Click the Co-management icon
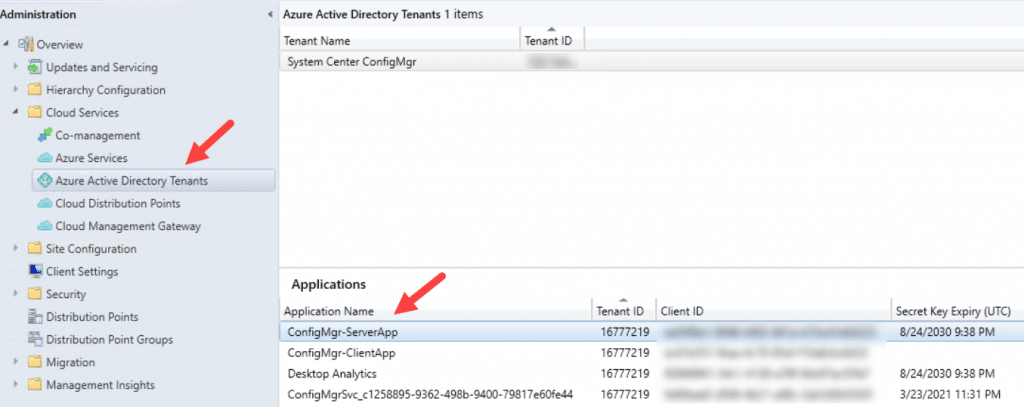 coord(45,135)
